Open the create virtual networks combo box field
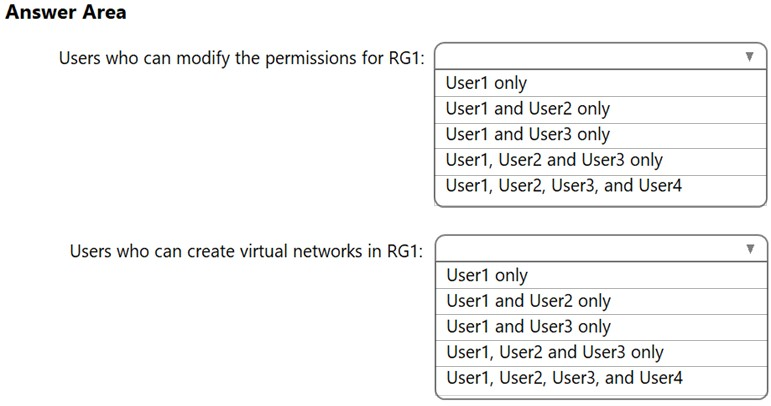The width and height of the screenshot is (771, 406). (590, 249)
